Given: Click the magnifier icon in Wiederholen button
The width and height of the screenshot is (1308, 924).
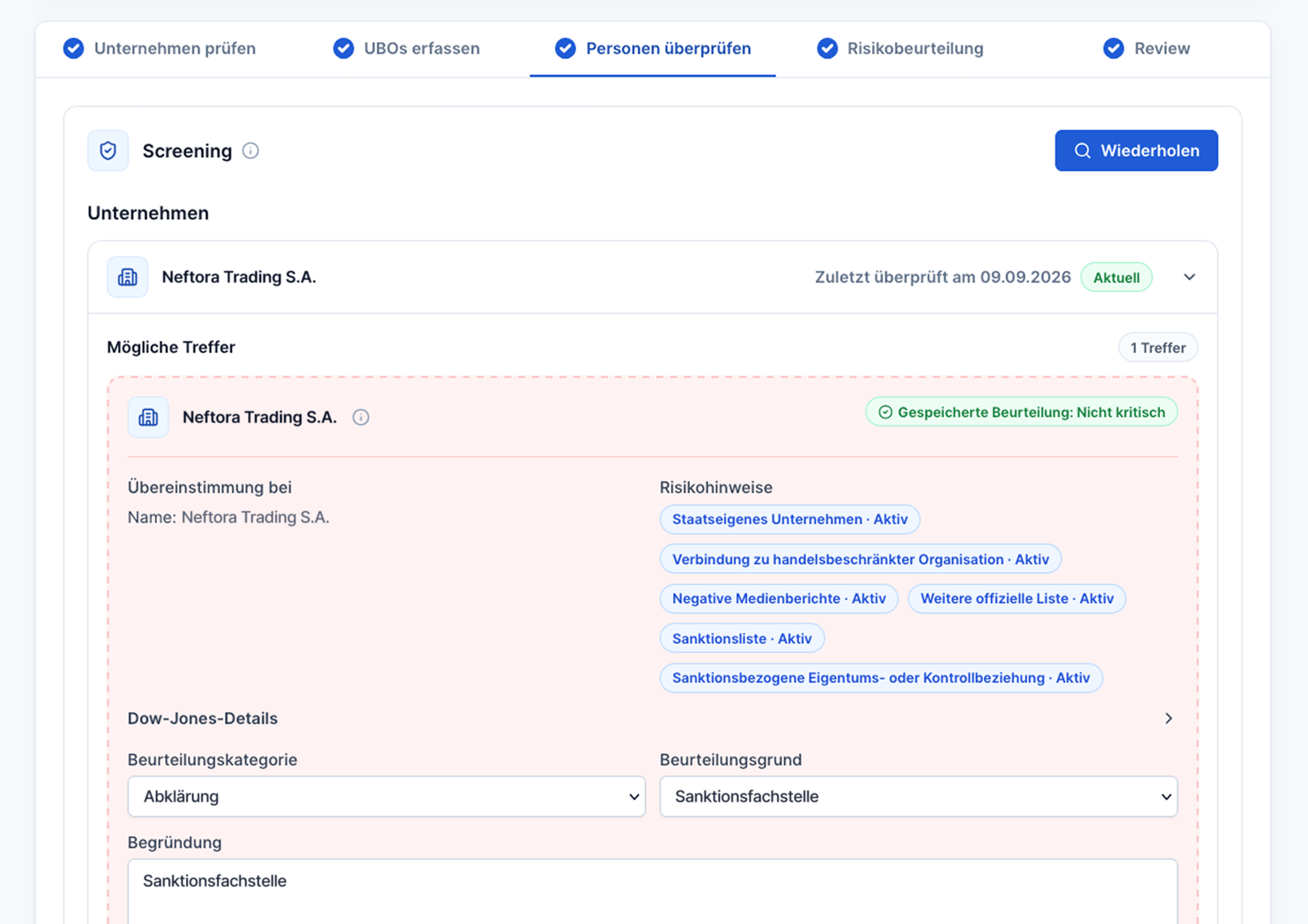Looking at the screenshot, I should coord(1083,151).
